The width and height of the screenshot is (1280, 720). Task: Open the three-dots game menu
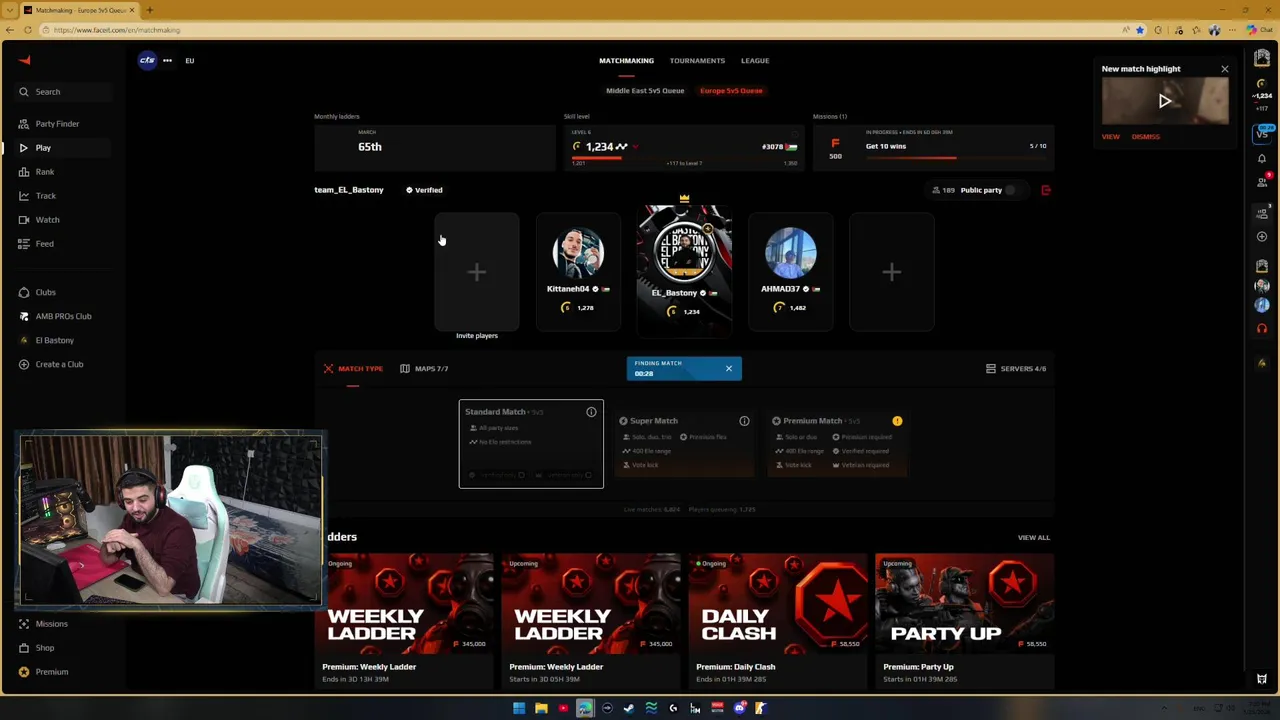[x=167, y=60]
